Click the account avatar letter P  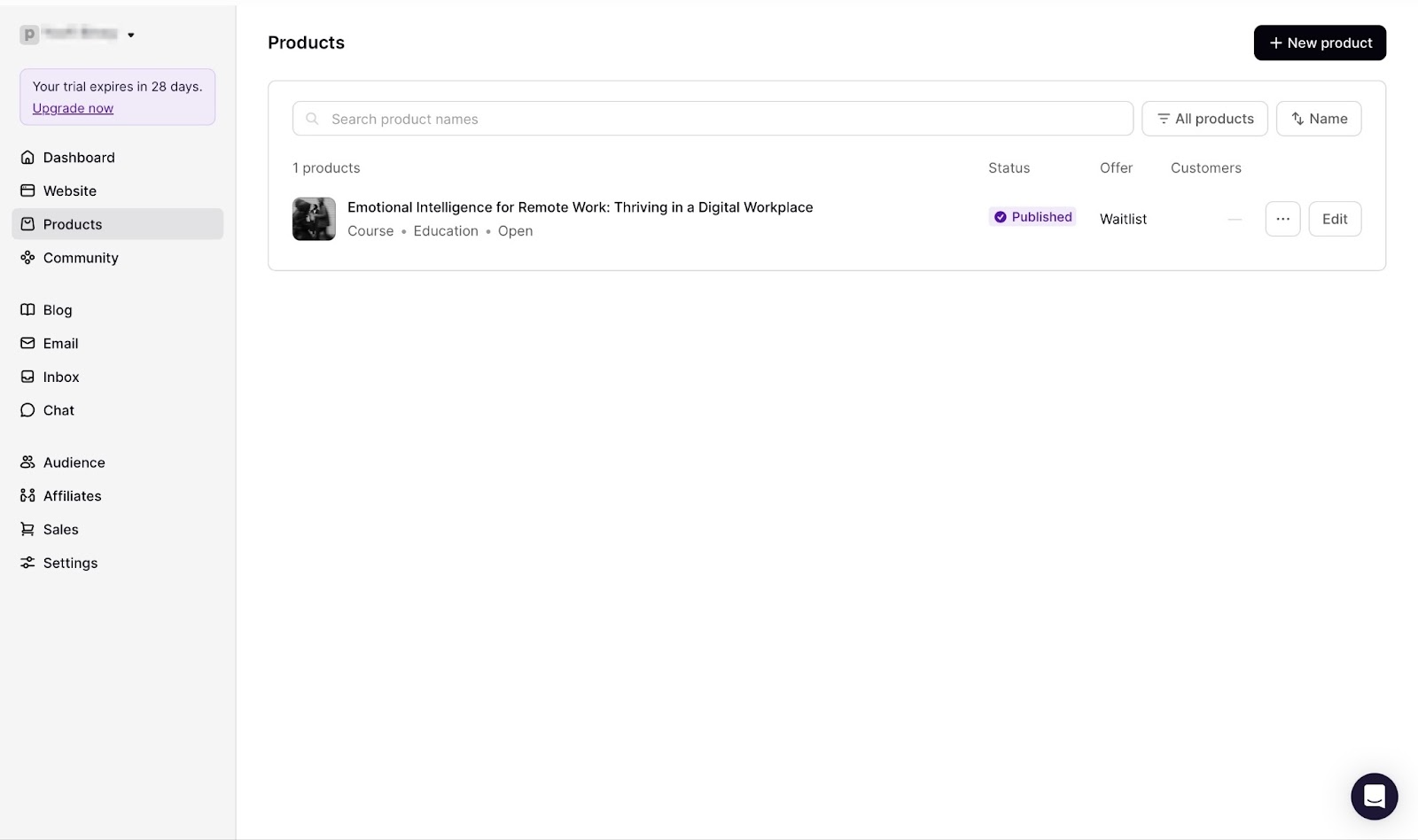click(29, 35)
